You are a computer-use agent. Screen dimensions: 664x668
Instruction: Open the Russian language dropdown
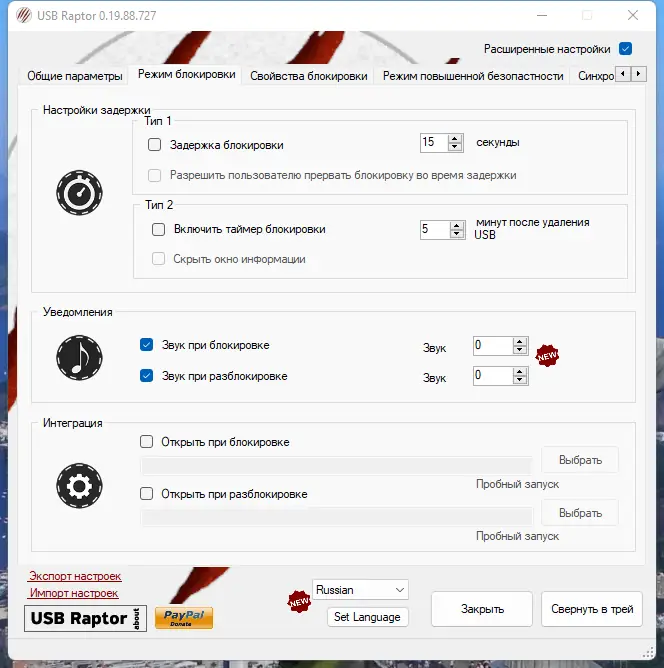tap(360, 590)
